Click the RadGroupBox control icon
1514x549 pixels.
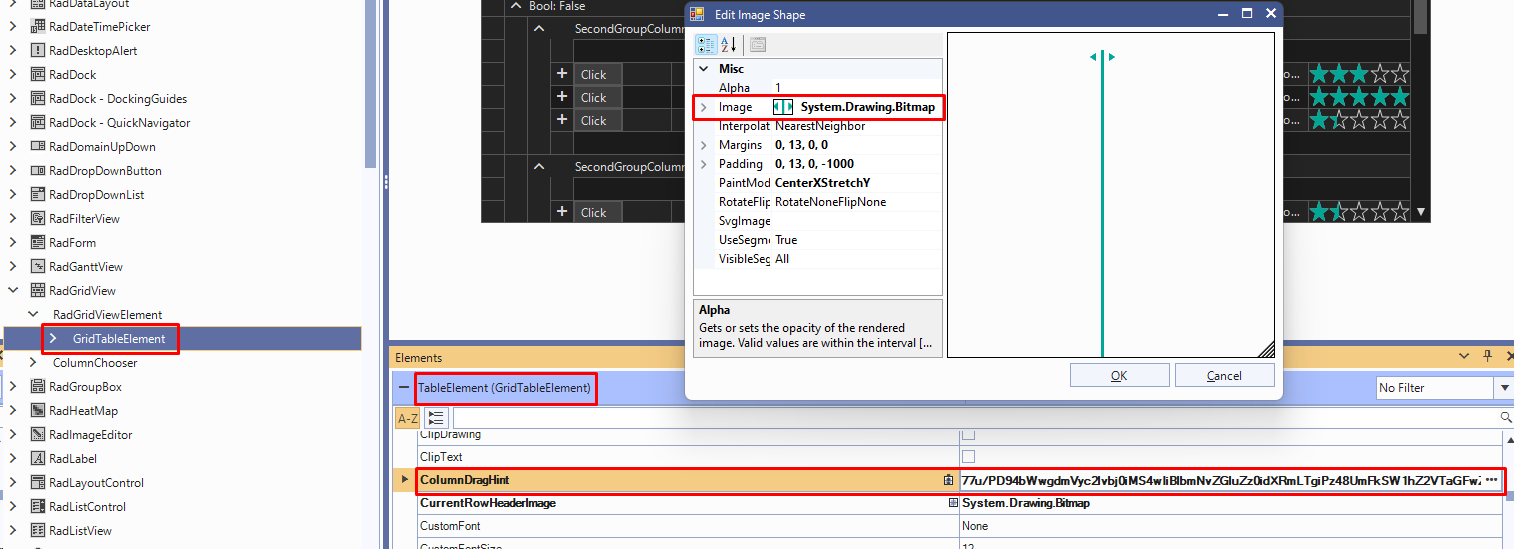[38, 387]
